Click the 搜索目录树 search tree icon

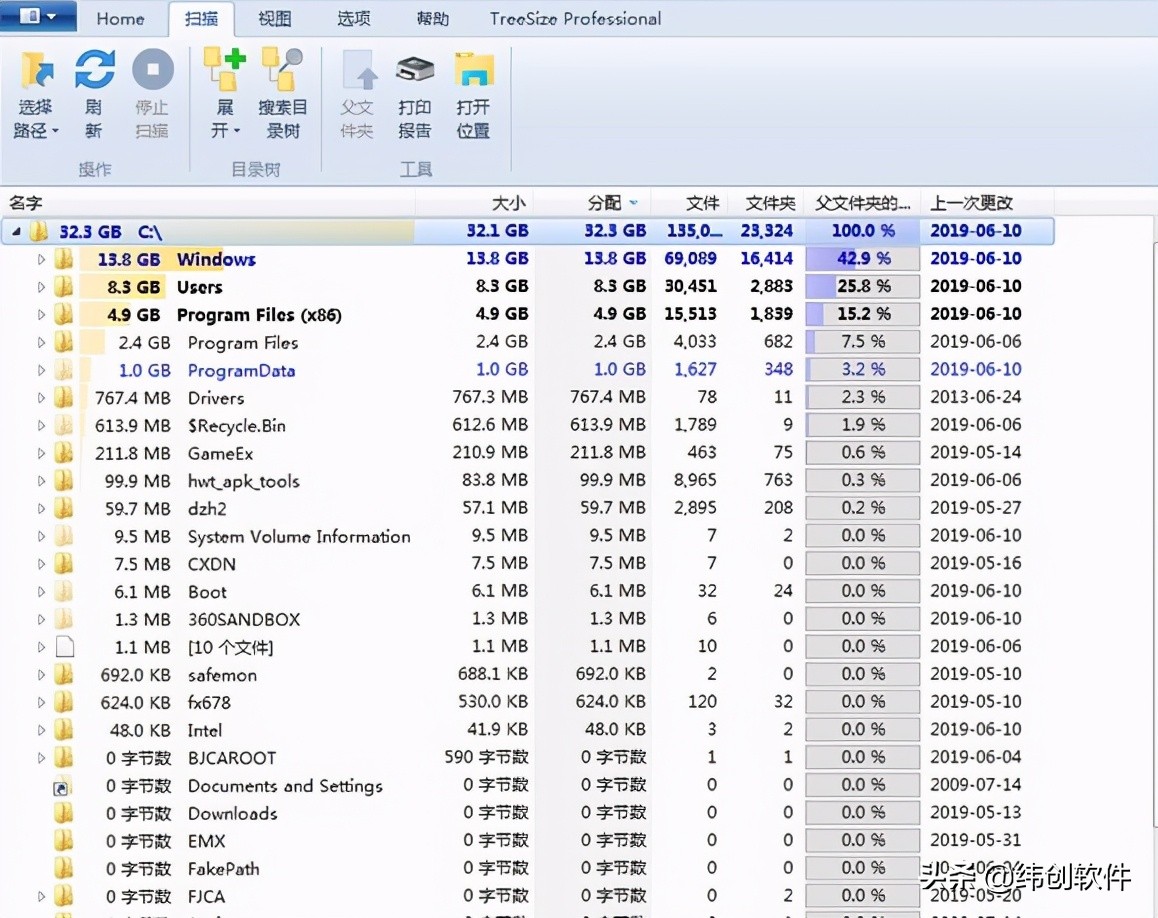(x=282, y=72)
